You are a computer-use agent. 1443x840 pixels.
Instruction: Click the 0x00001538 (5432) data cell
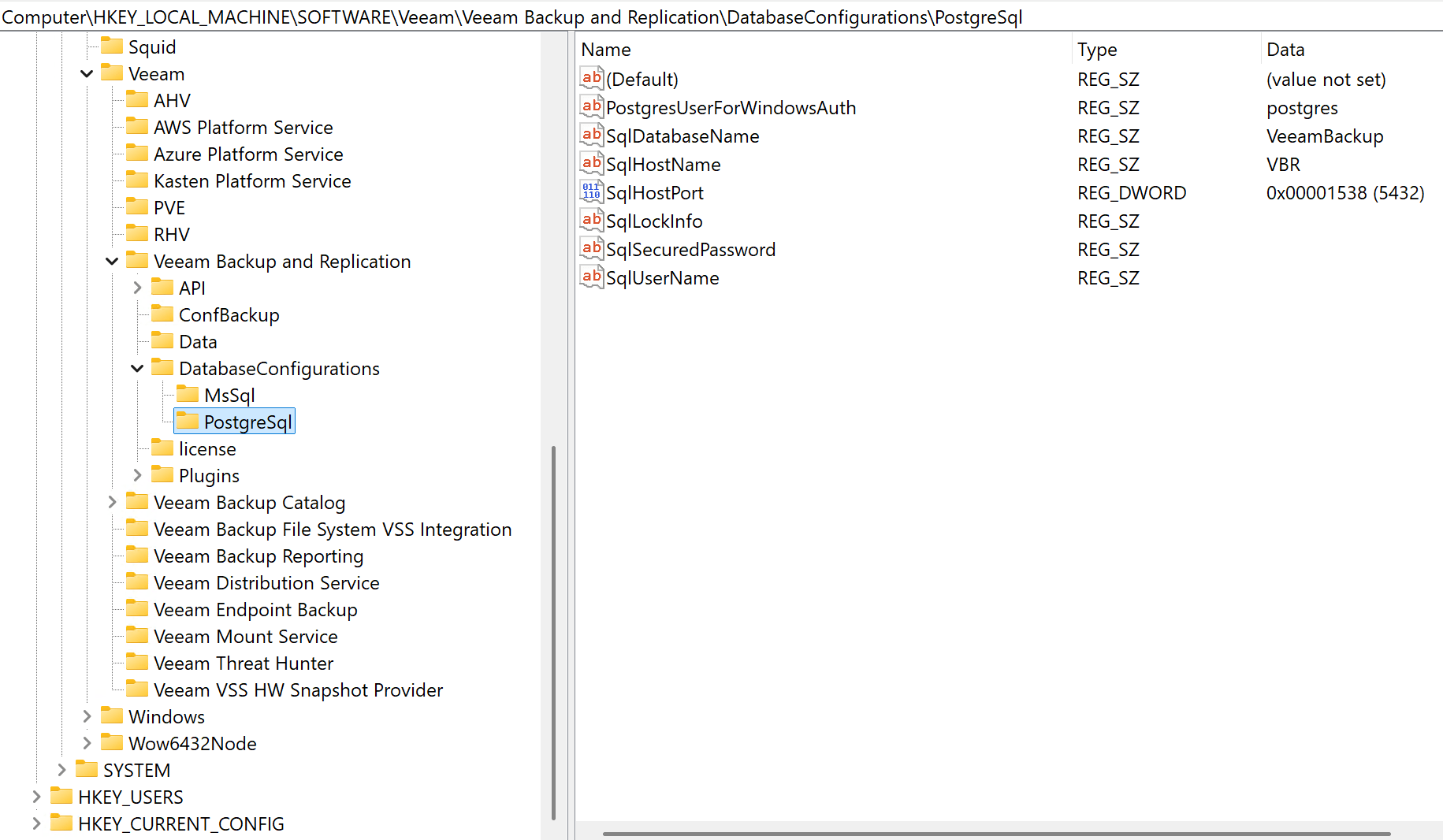[x=1345, y=192]
